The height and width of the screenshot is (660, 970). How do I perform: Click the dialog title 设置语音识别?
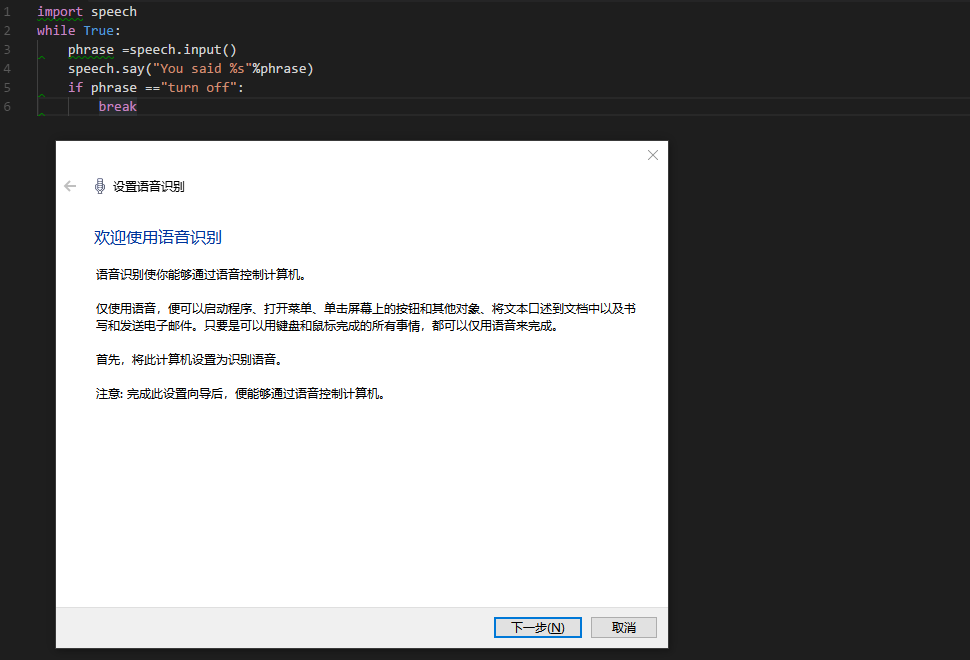(148, 187)
